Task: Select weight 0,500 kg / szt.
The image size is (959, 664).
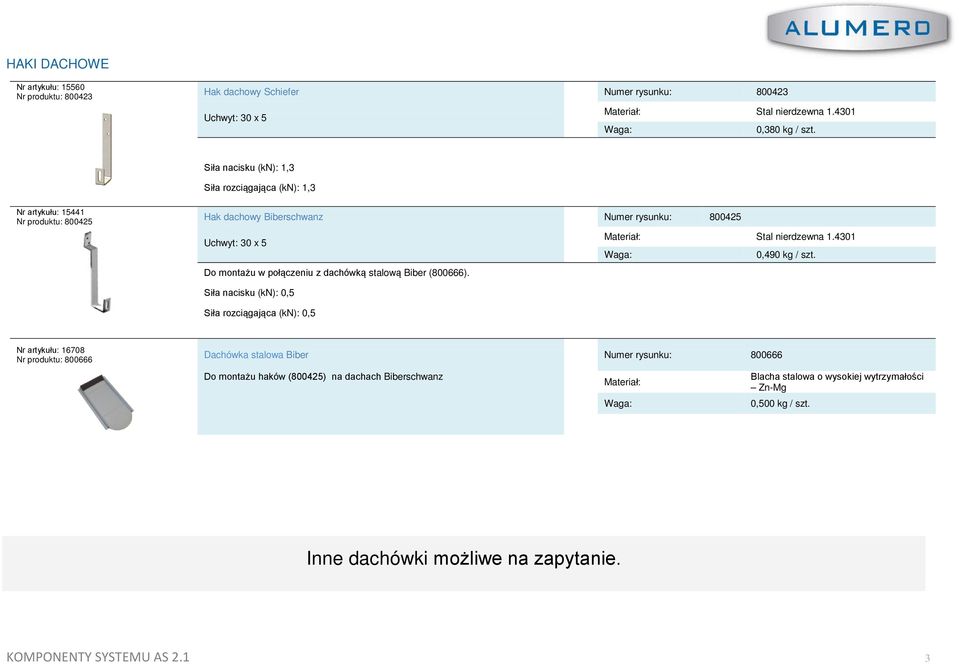Action: [780, 404]
